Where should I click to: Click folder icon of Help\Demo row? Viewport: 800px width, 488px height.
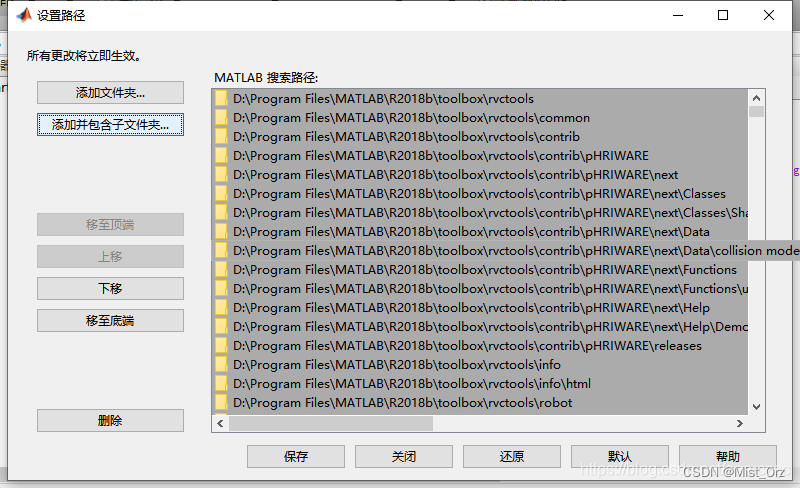[221, 326]
